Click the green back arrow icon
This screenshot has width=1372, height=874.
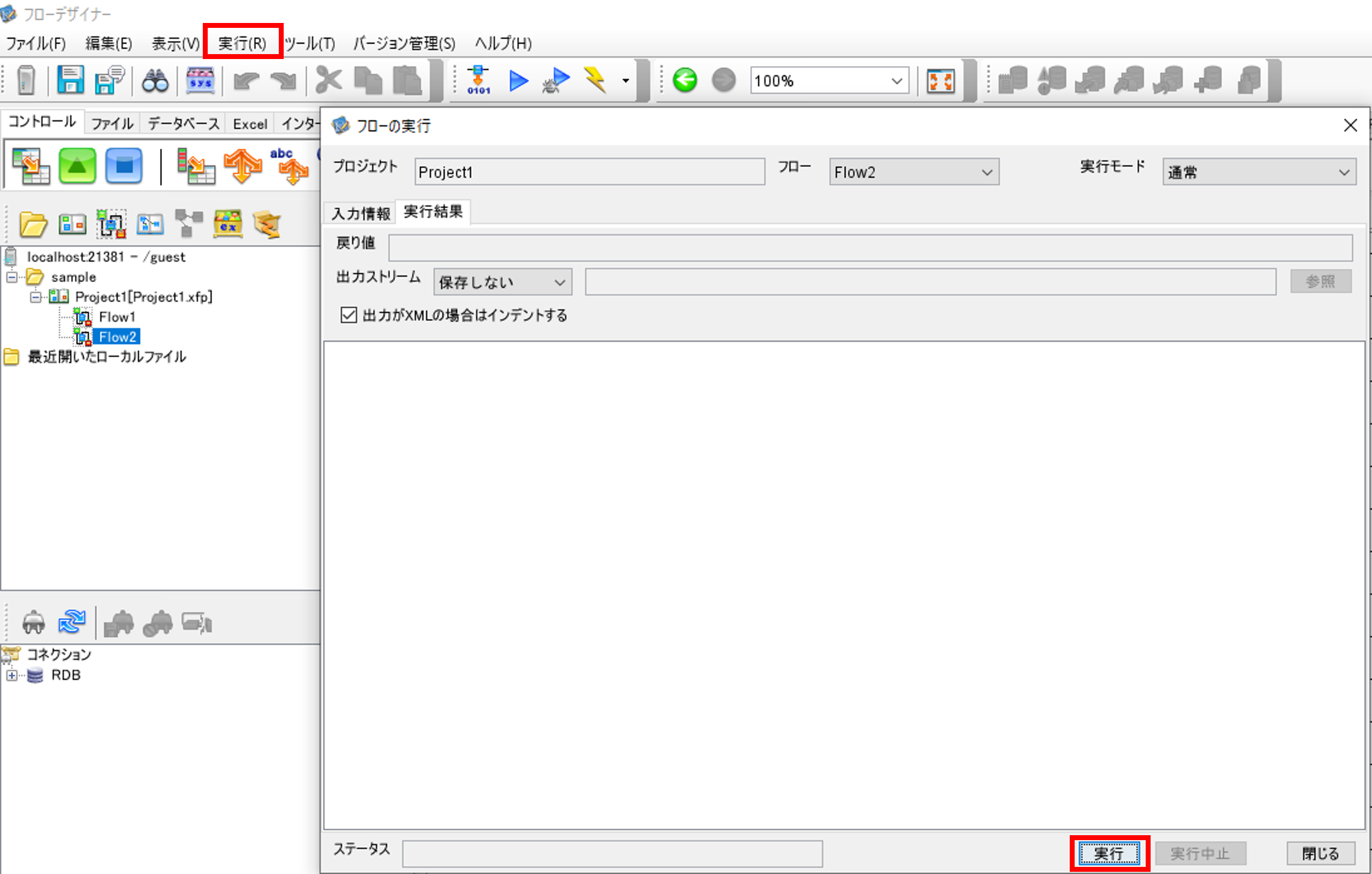[684, 80]
